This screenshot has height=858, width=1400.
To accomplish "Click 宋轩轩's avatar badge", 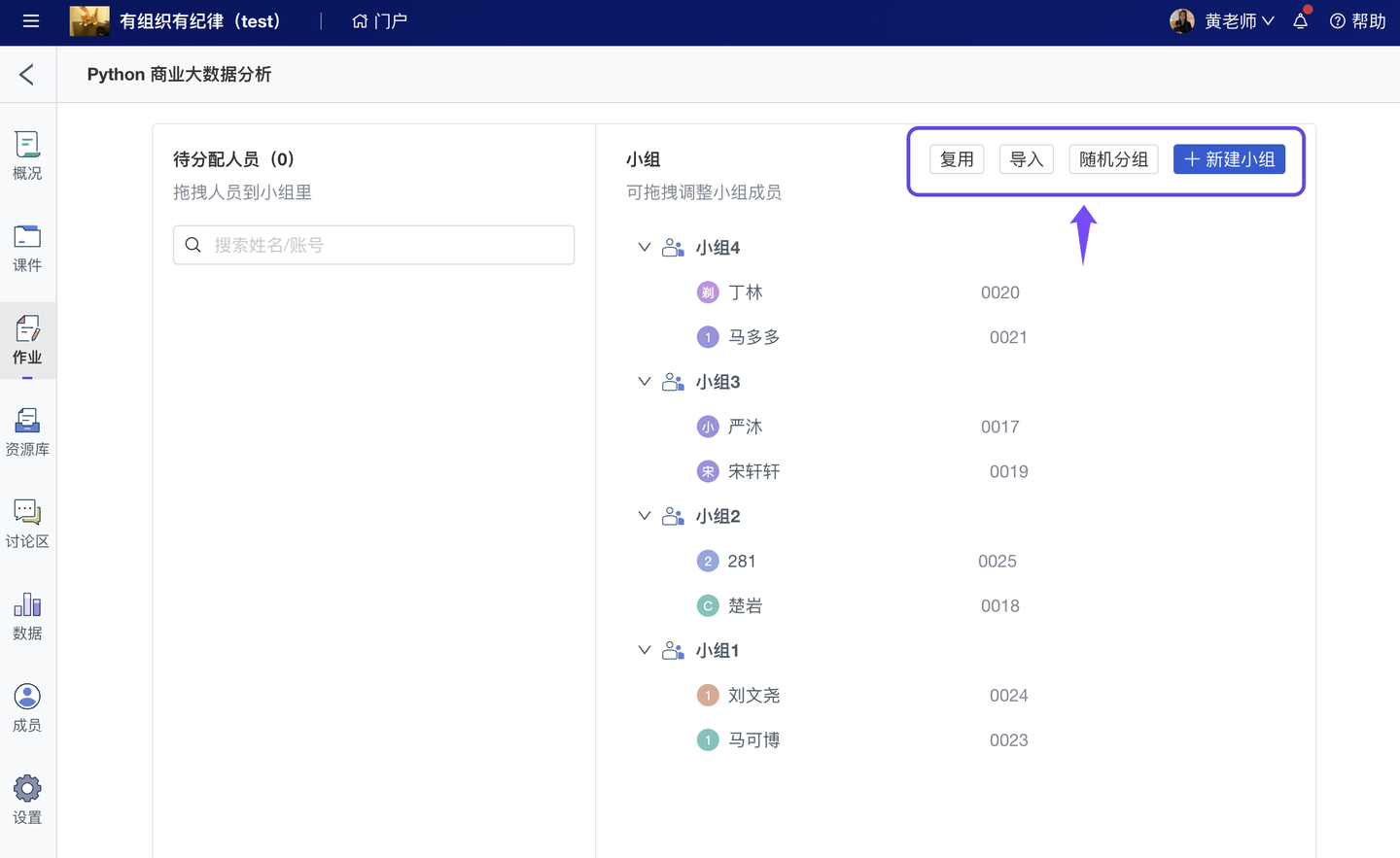I will pyautogui.click(x=708, y=471).
